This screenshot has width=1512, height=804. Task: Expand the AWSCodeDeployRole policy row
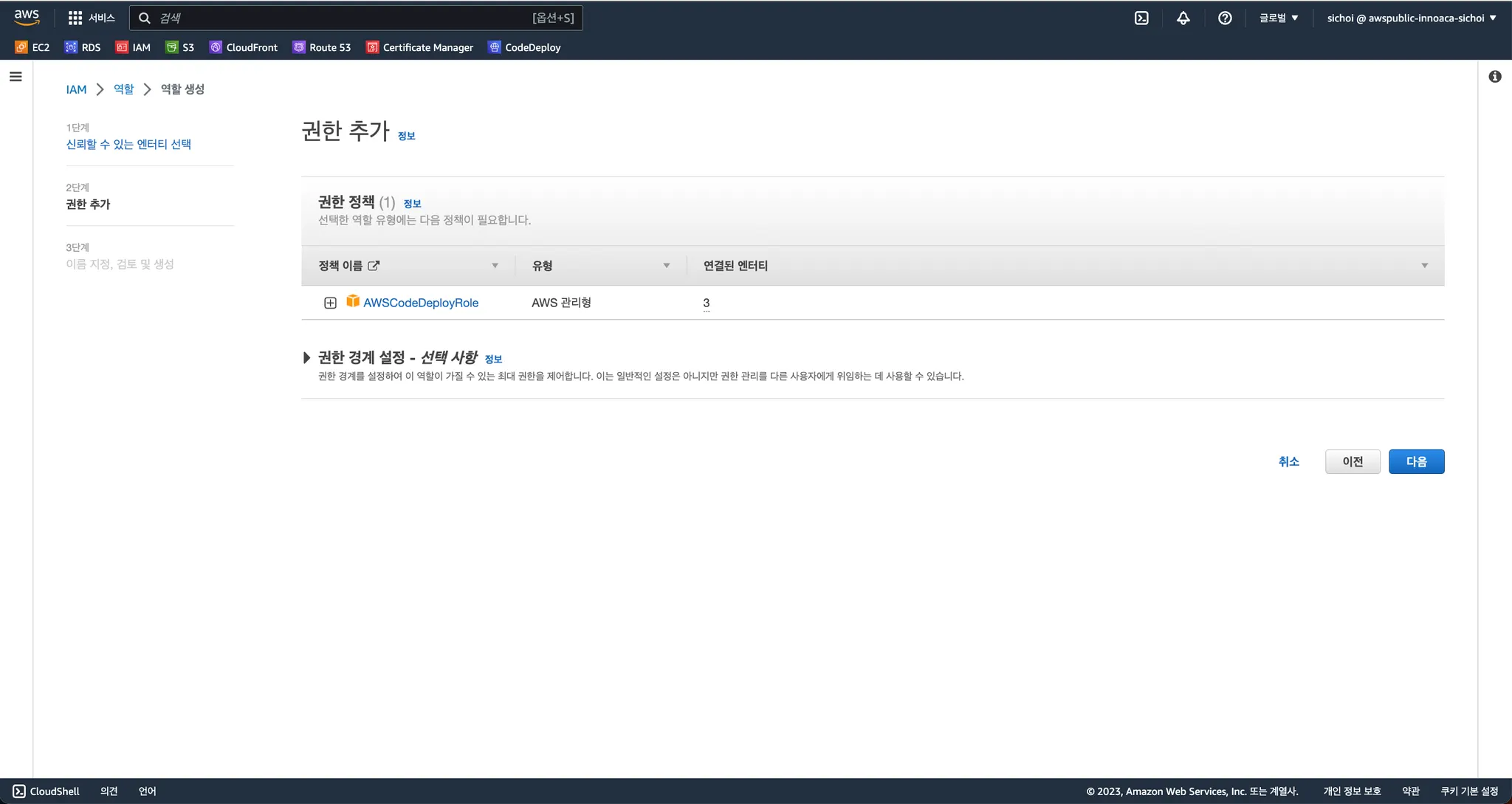[330, 303]
